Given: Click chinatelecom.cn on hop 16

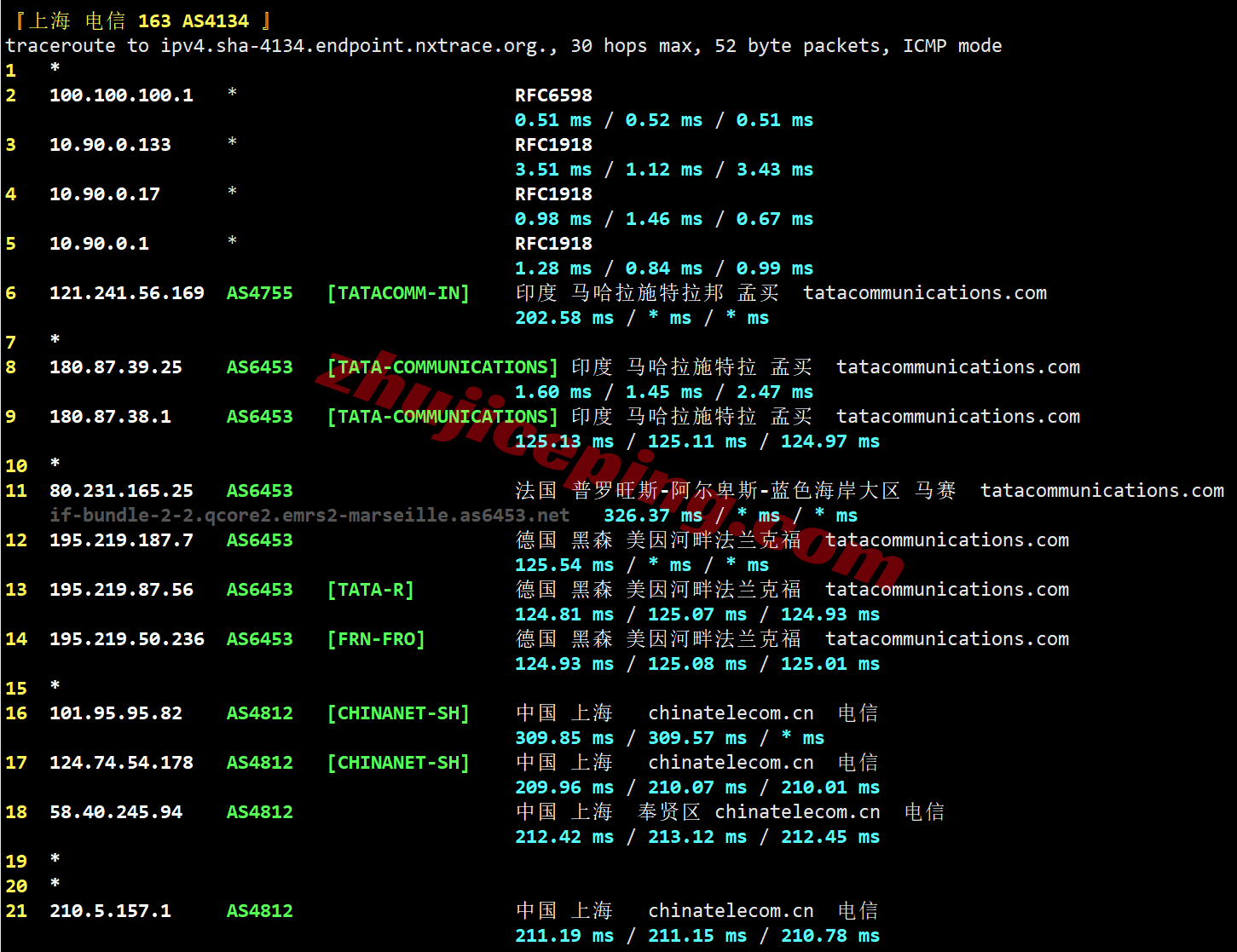Looking at the screenshot, I should pos(731,713).
